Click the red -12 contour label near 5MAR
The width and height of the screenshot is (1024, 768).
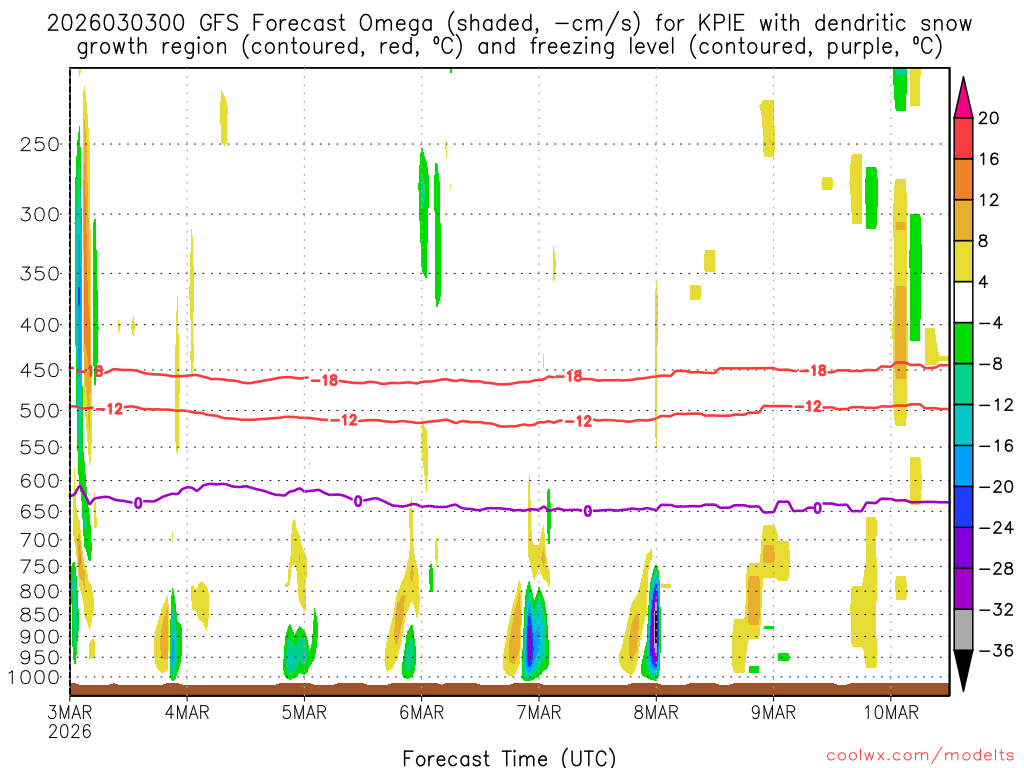[x=346, y=420]
